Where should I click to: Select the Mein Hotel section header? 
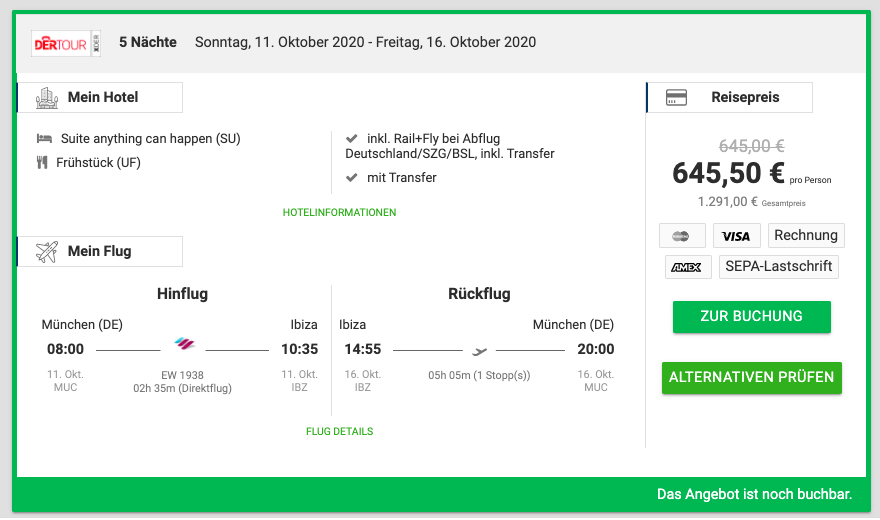tap(100, 98)
